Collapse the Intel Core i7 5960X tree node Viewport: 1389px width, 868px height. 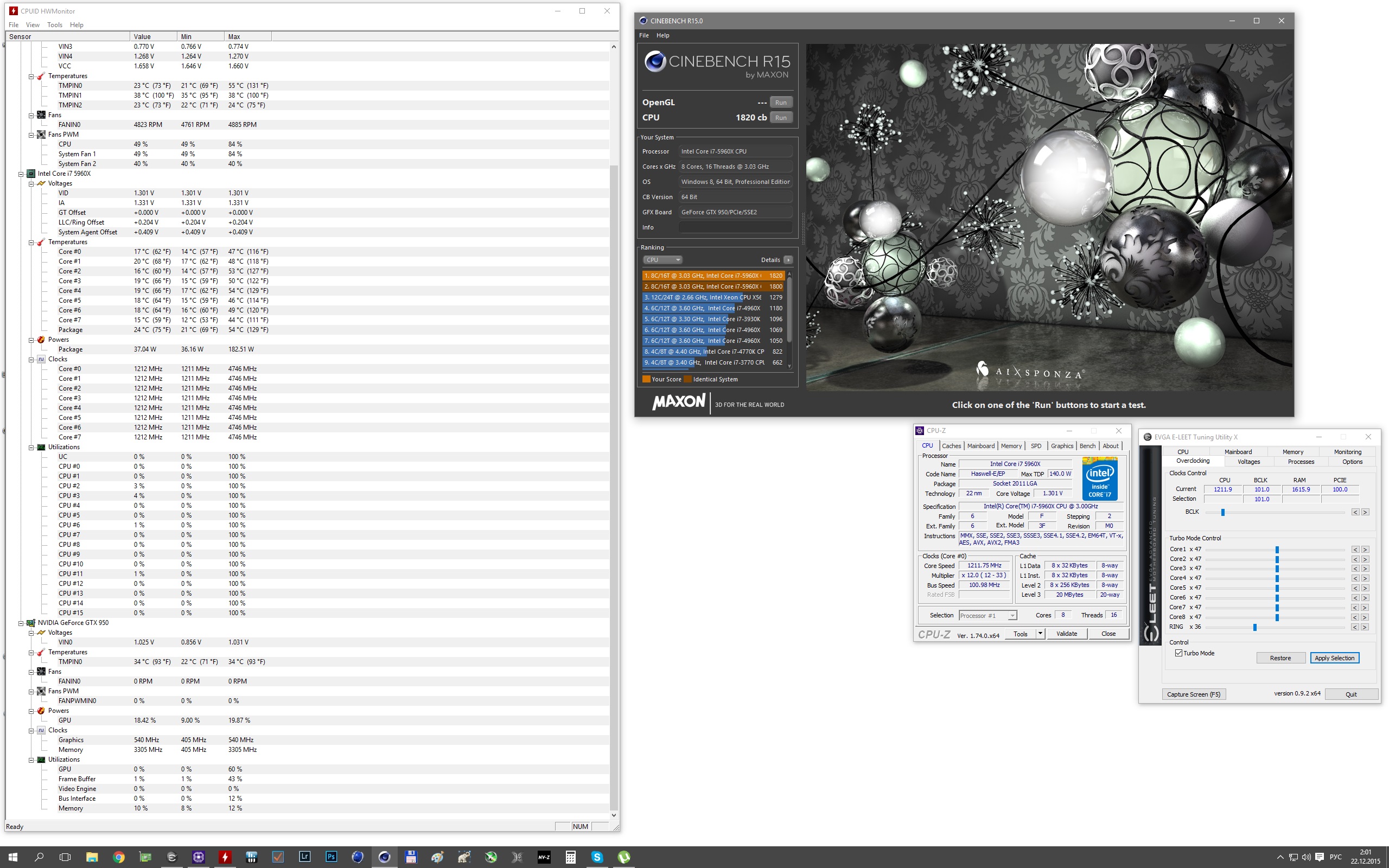tap(21, 174)
